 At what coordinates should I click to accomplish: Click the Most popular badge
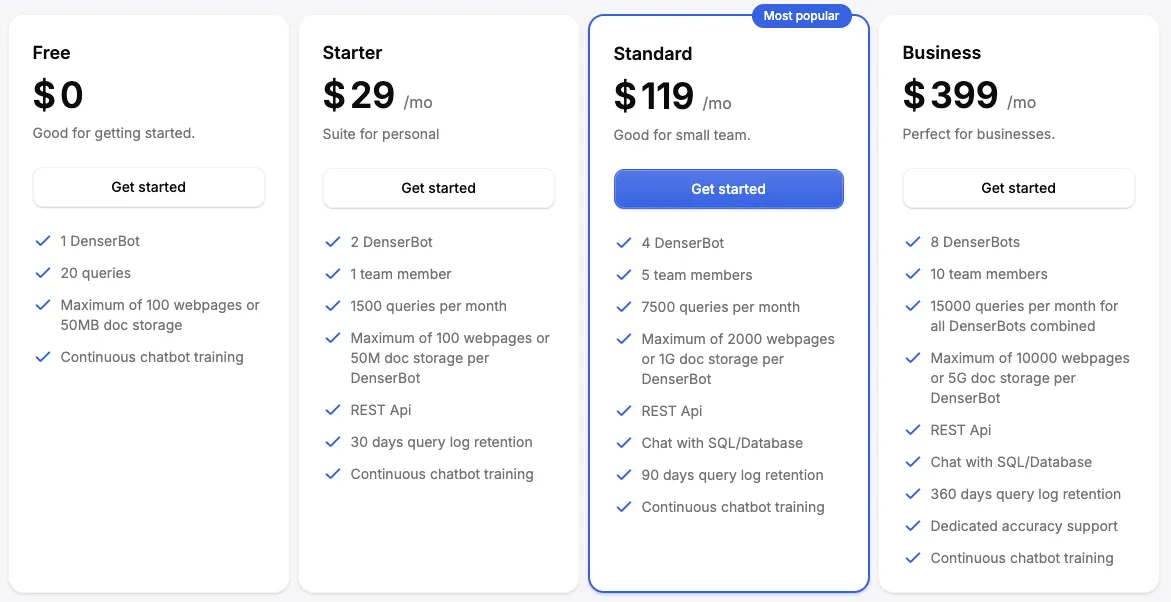click(x=801, y=16)
